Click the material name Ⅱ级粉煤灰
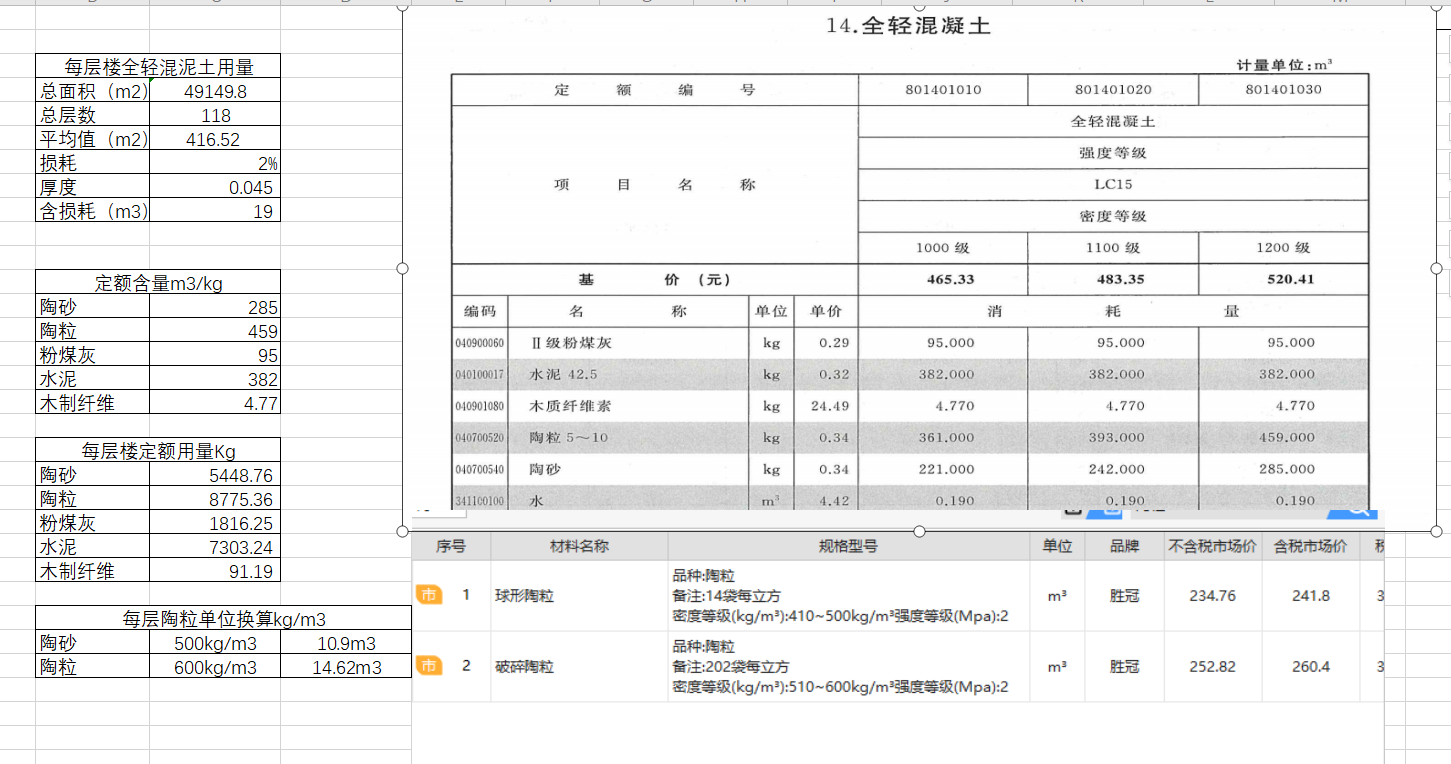This screenshot has width=1451, height=764. pyautogui.click(x=571, y=343)
